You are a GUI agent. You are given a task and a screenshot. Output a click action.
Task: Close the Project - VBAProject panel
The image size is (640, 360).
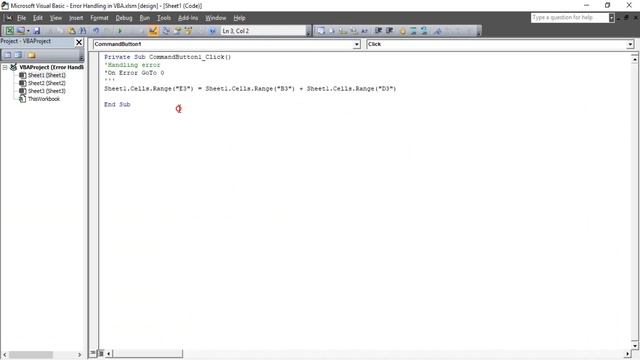tap(79, 42)
